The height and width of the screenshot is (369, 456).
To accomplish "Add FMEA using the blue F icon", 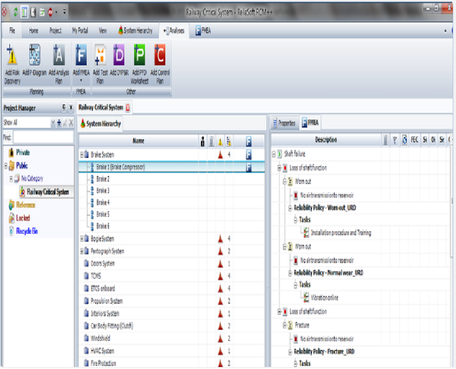I will point(81,63).
